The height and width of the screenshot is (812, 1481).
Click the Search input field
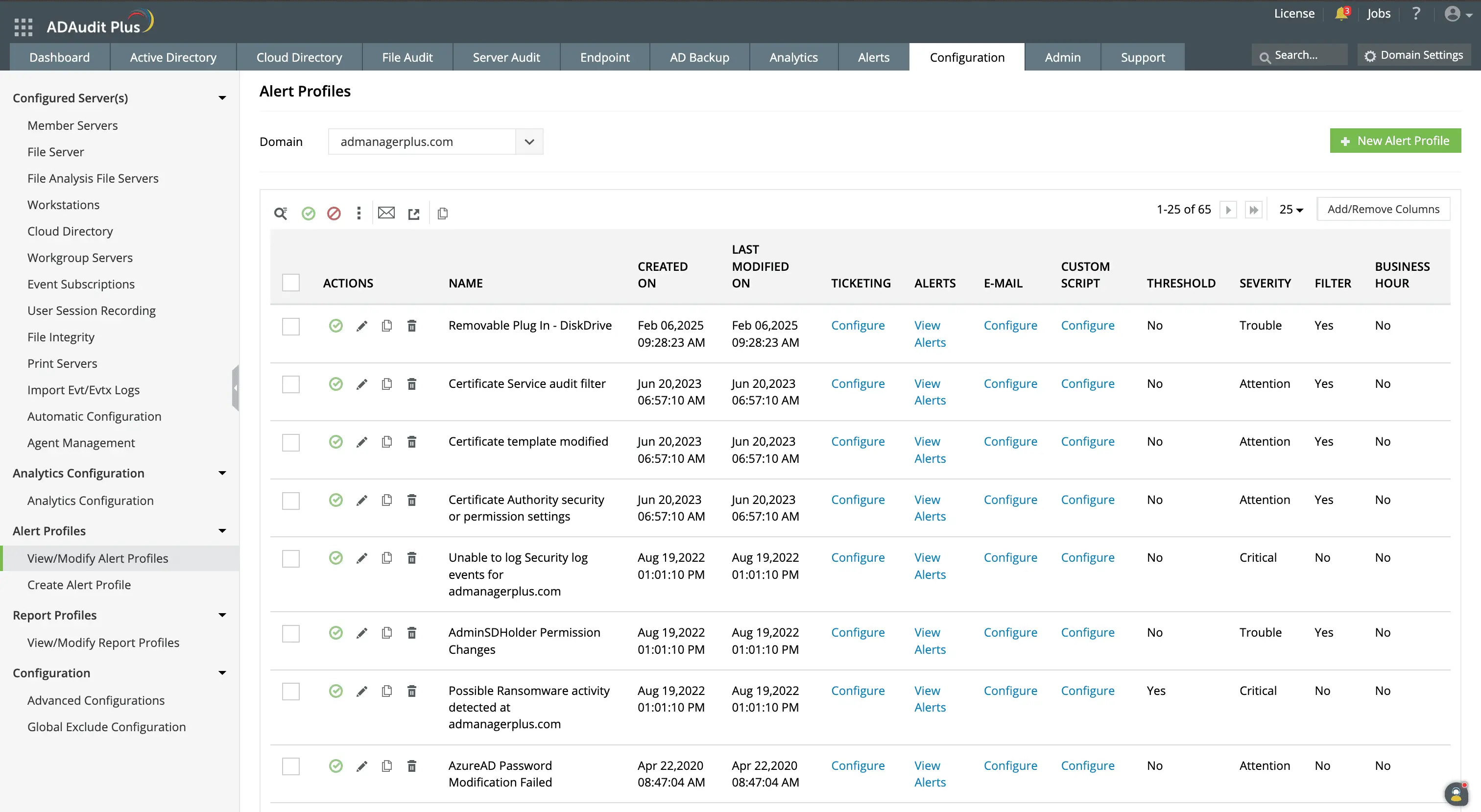point(1300,55)
